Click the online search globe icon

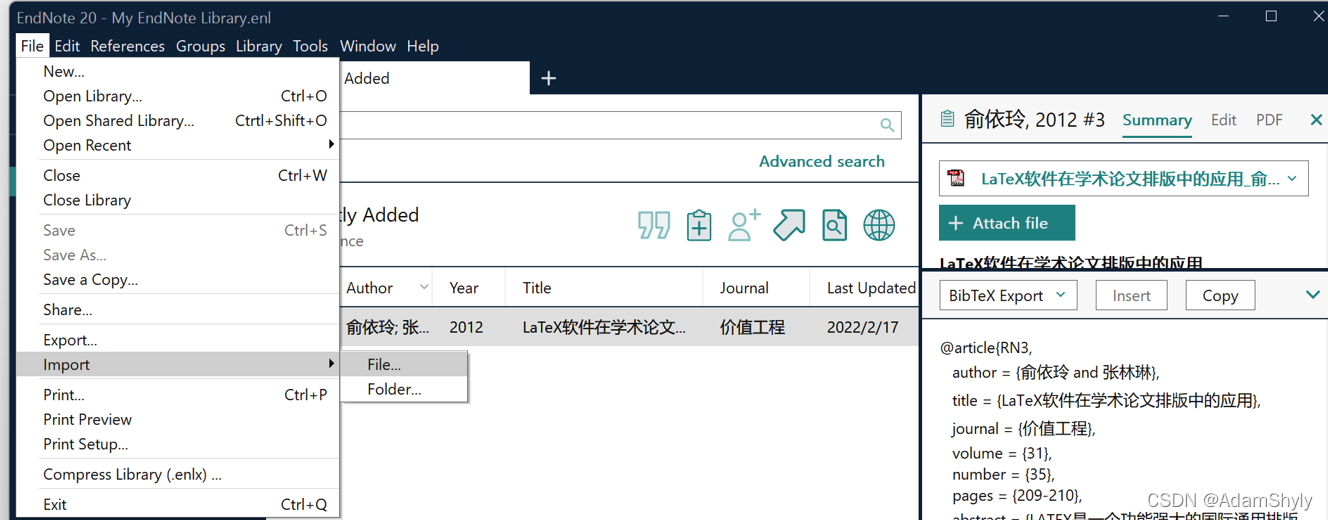[x=879, y=225]
